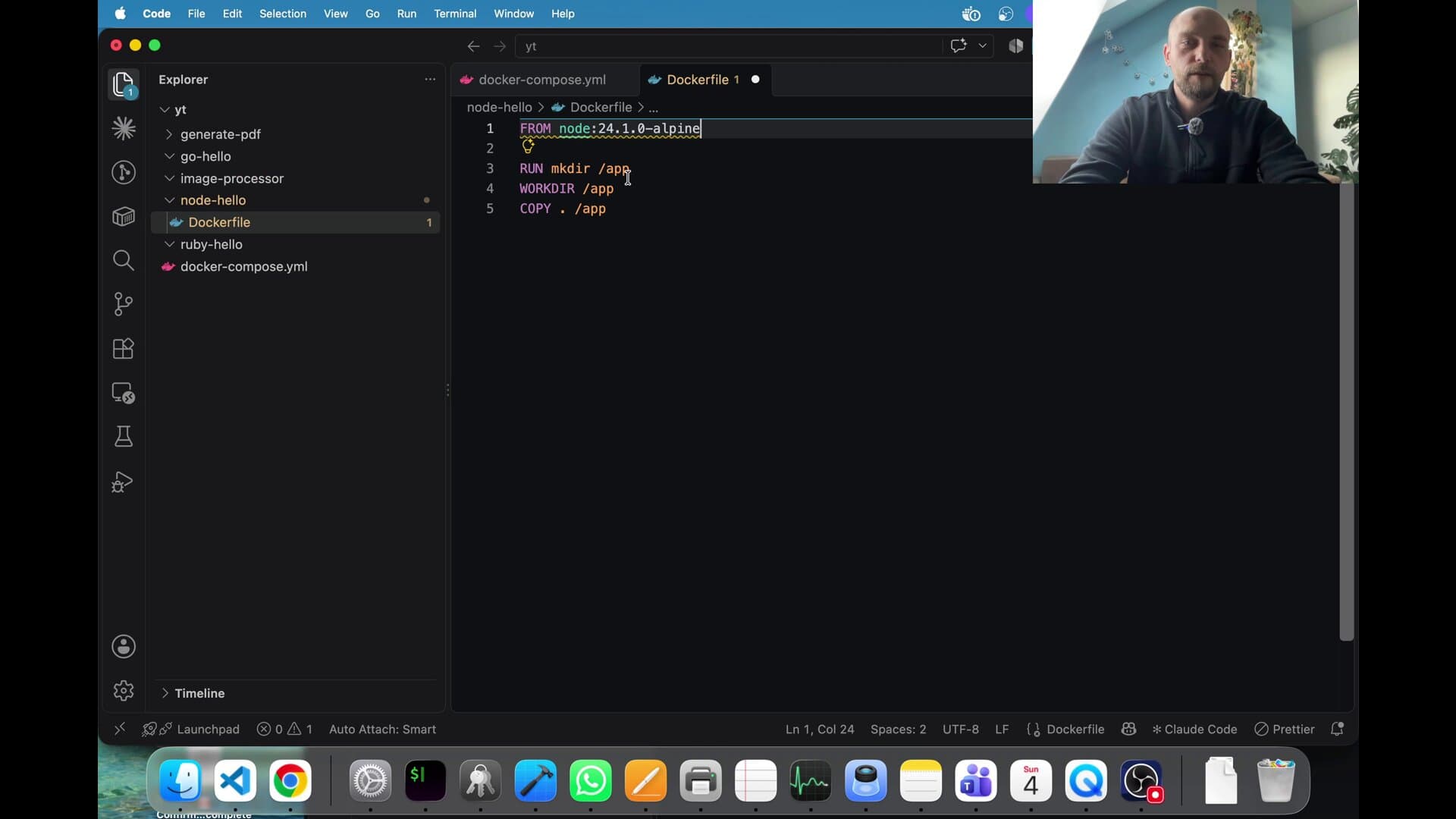This screenshot has height=819, width=1456.
Task: Click the Copilot status icon
Action: (1128, 729)
